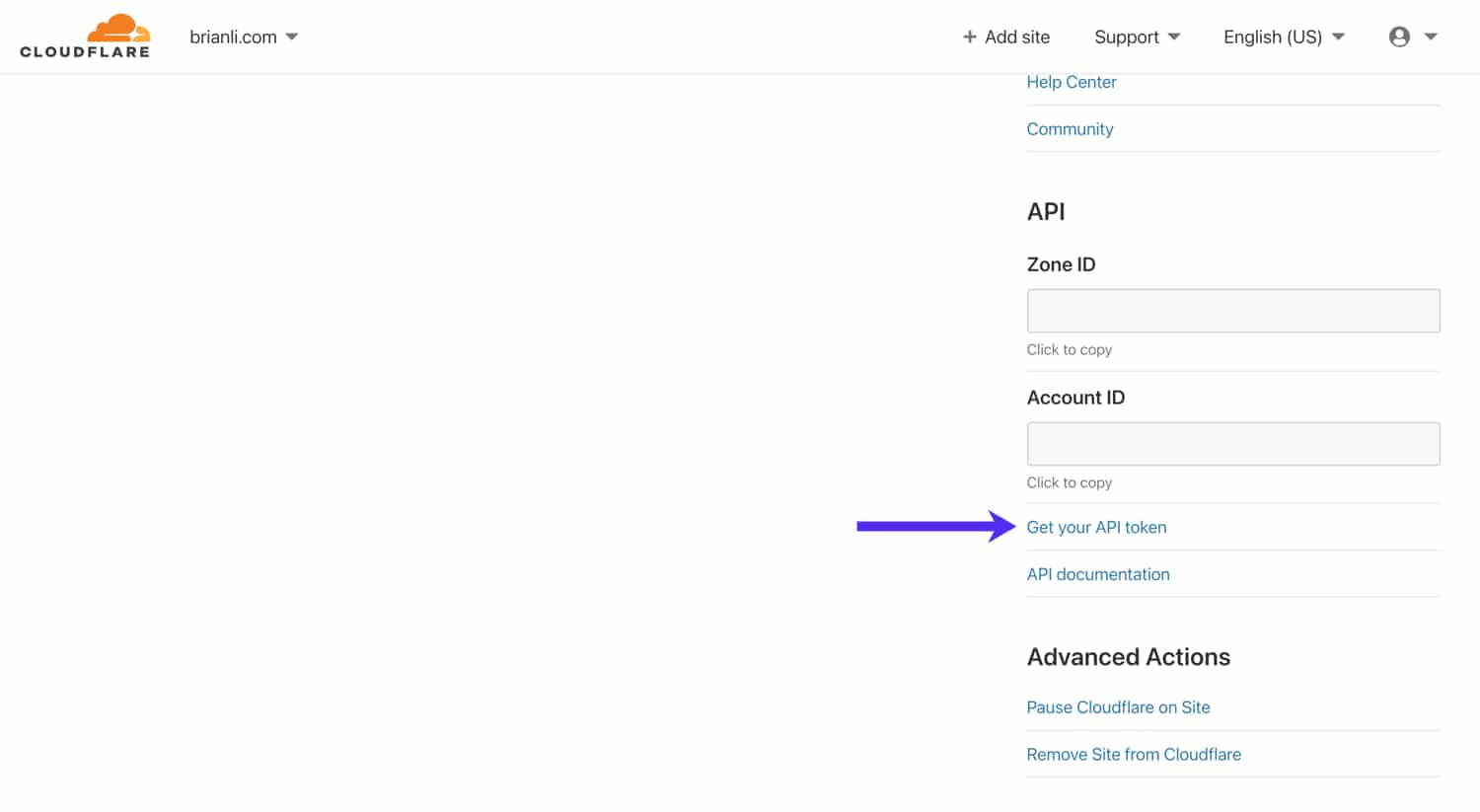Viewport: 1480px width, 812px height.
Task: Open the API documentation
Action: [x=1098, y=574]
